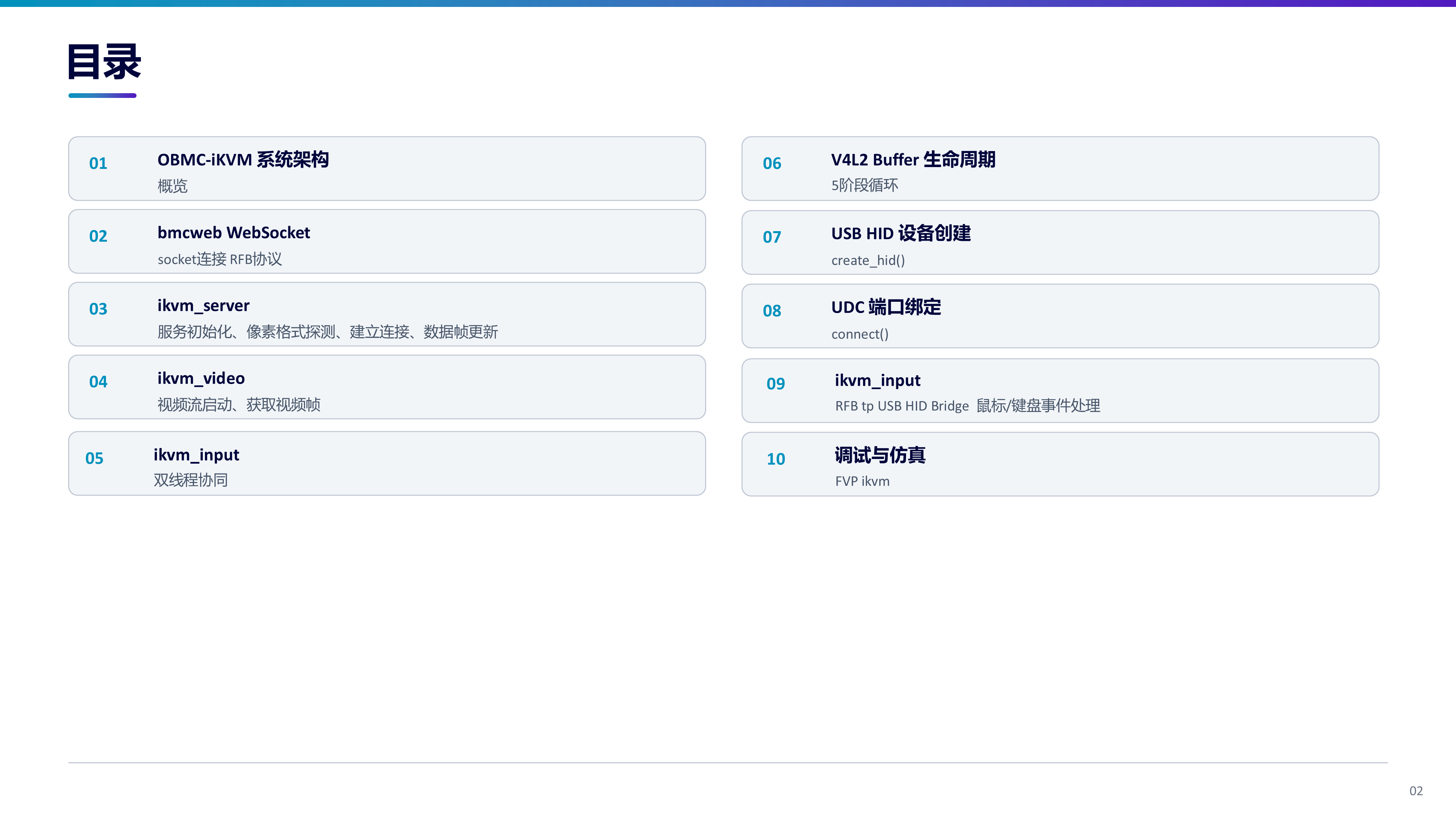
Task: Select the create_hid() subtitle
Action: coord(868,260)
